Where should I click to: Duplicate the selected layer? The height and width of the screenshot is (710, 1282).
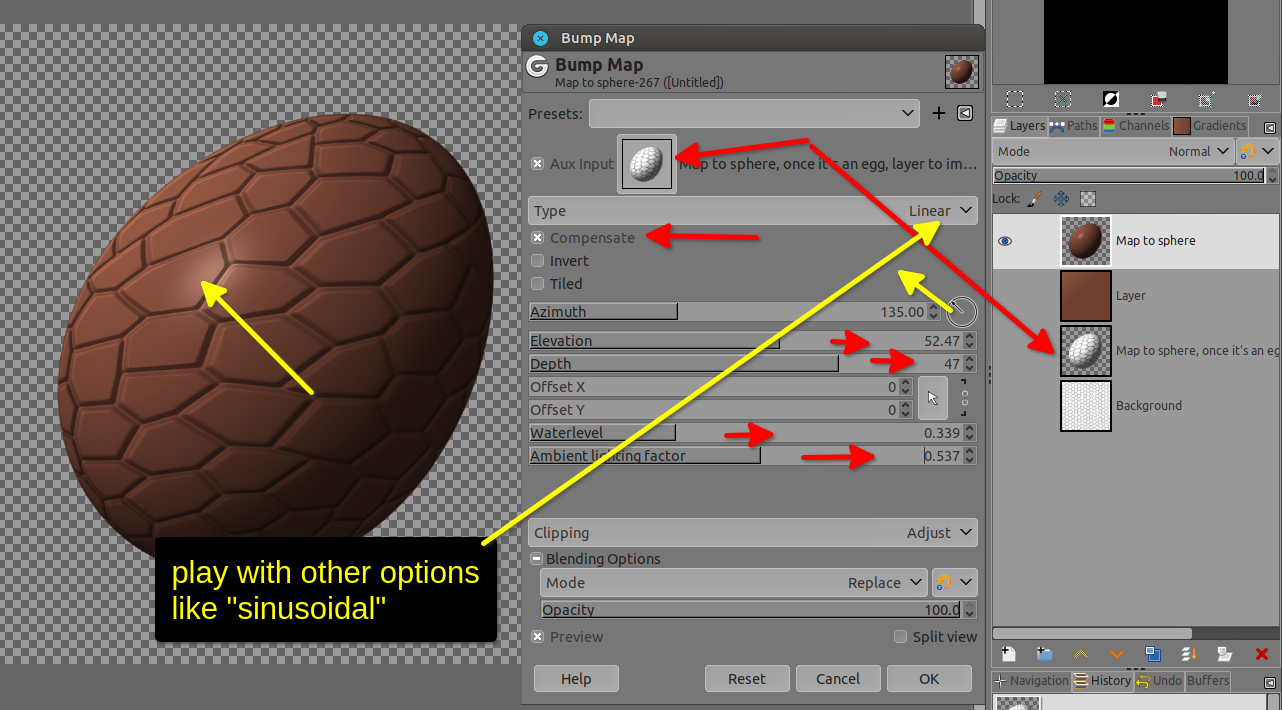pos(1153,654)
